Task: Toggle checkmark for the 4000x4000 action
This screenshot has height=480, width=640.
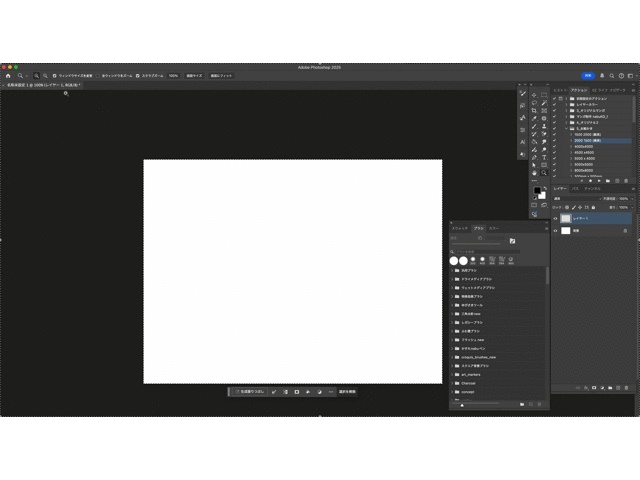Action: click(554, 147)
